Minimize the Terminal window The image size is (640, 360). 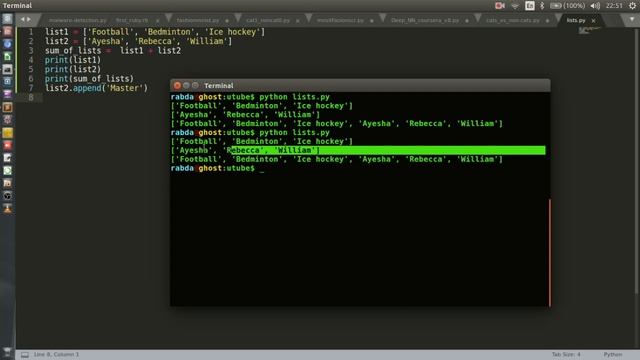[x=186, y=85]
